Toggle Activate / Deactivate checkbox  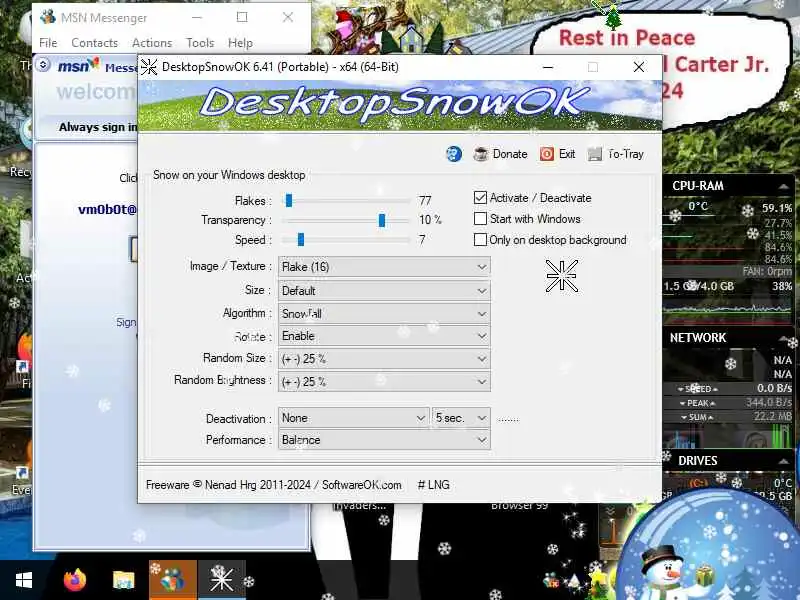480,197
